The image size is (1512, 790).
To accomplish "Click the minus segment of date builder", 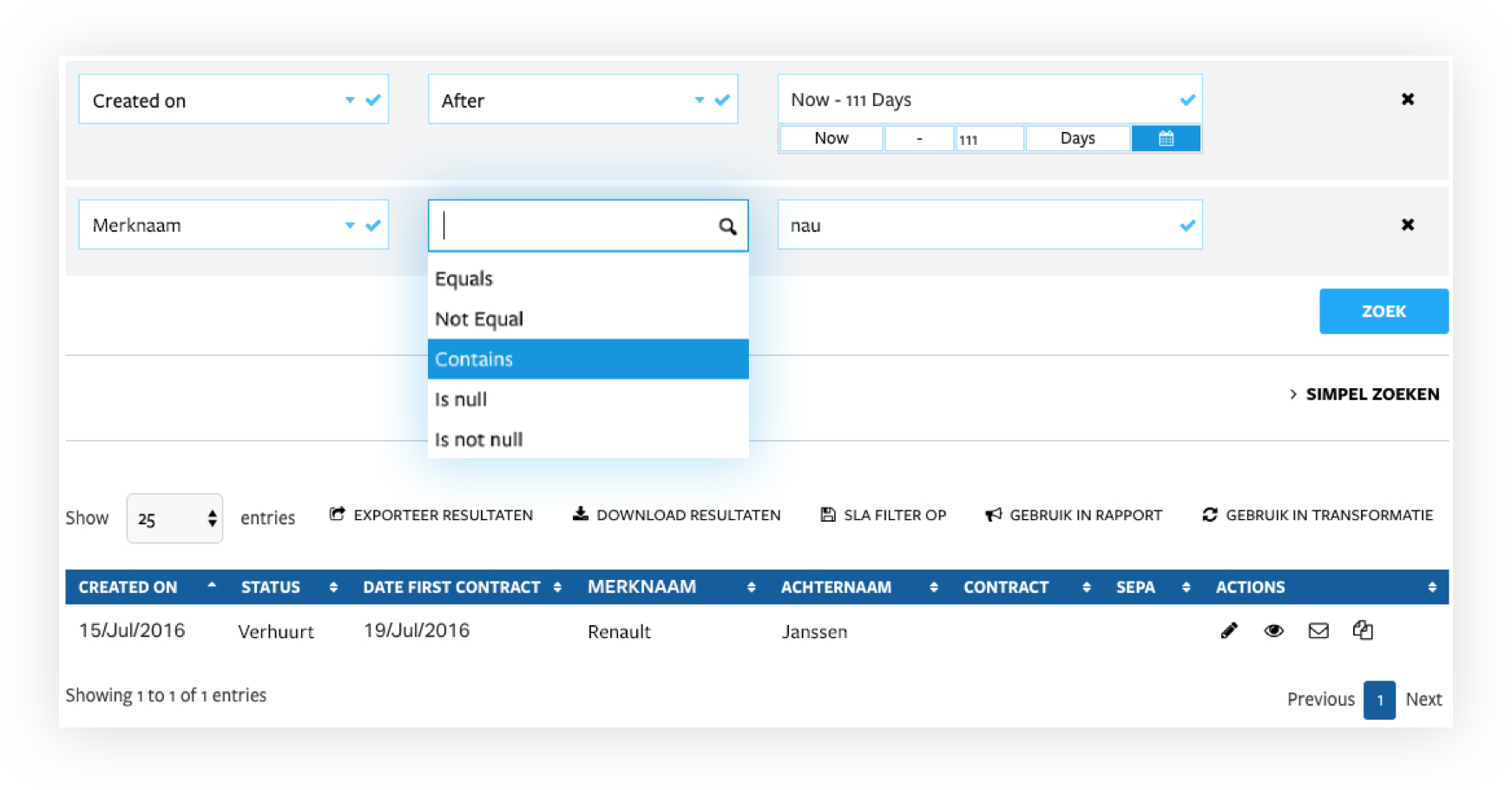I will coord(919,138).
